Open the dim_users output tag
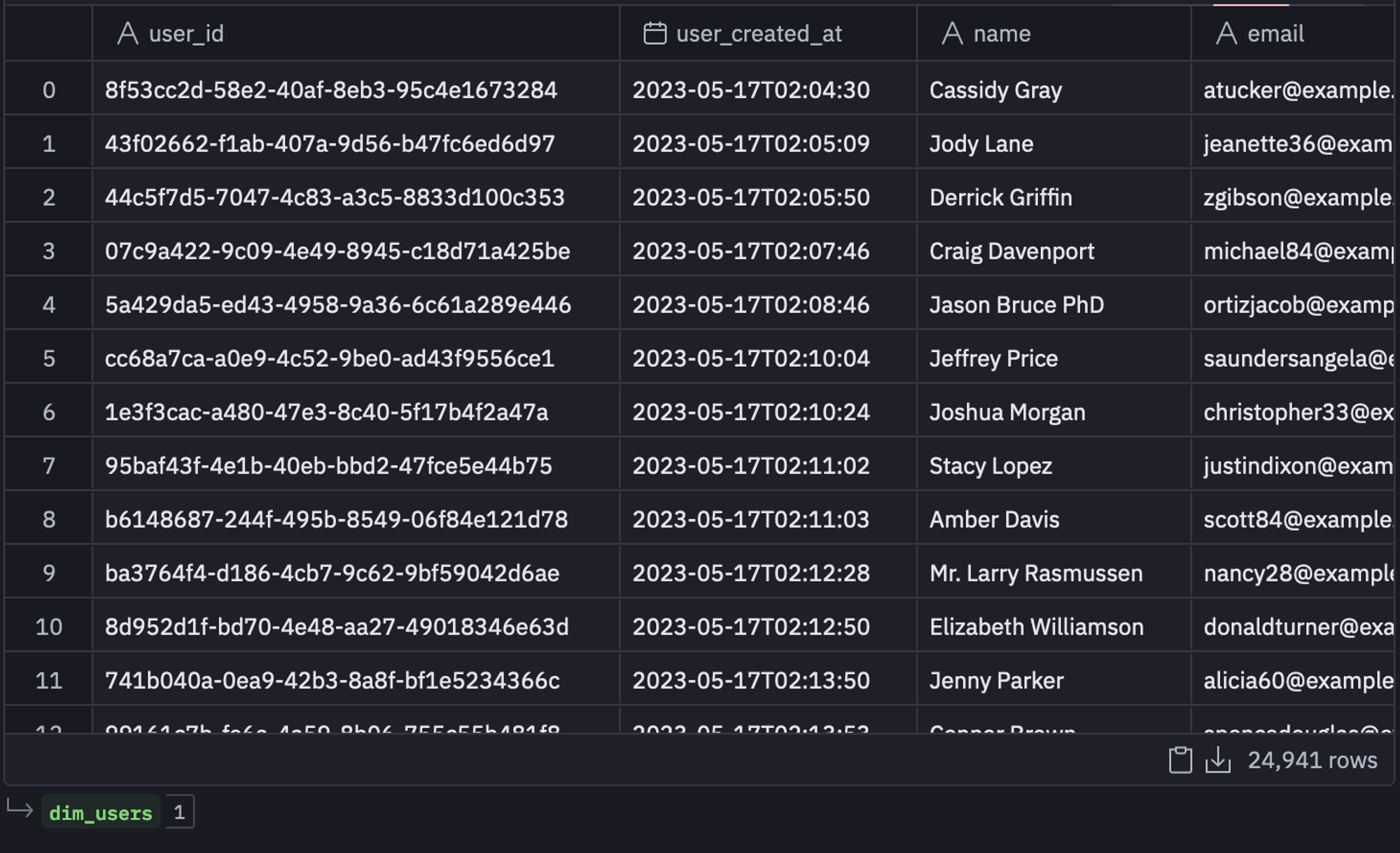The image size is (1400, 853). 101,812
